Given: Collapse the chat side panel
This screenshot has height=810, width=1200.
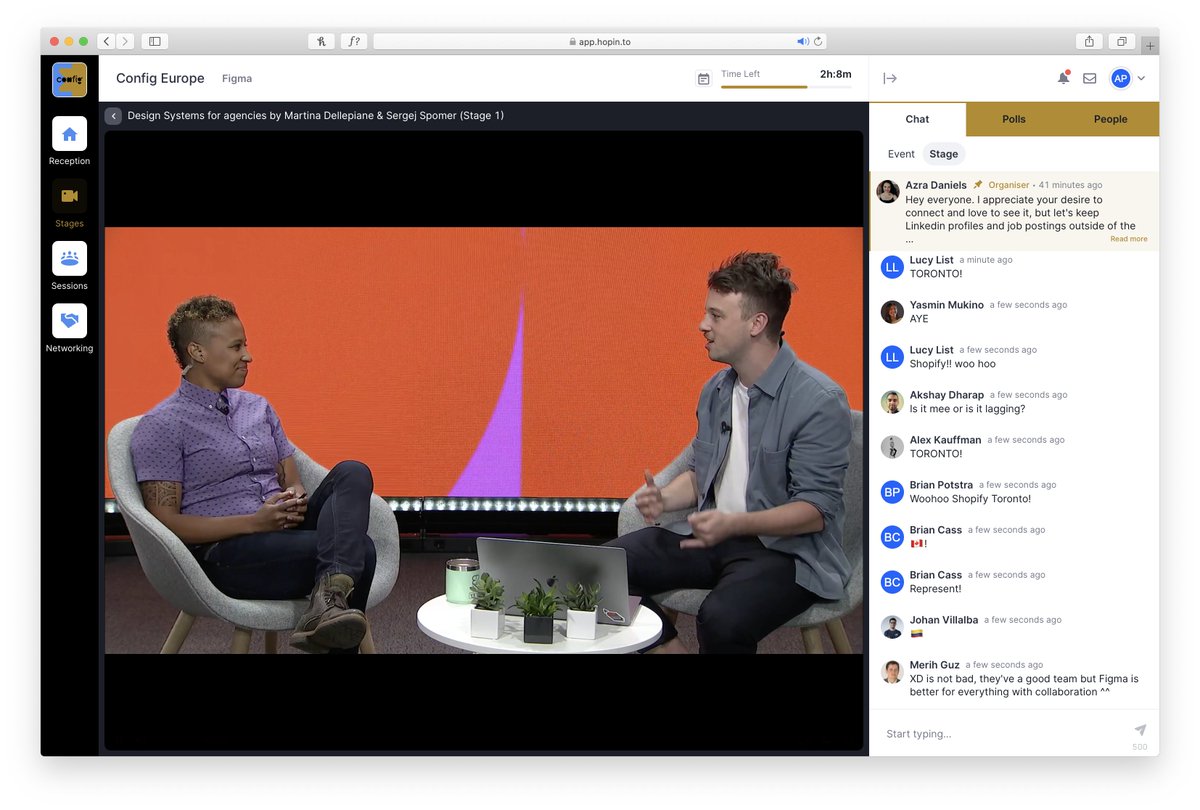Looking at the screenshot, I should tap(890, 78).
